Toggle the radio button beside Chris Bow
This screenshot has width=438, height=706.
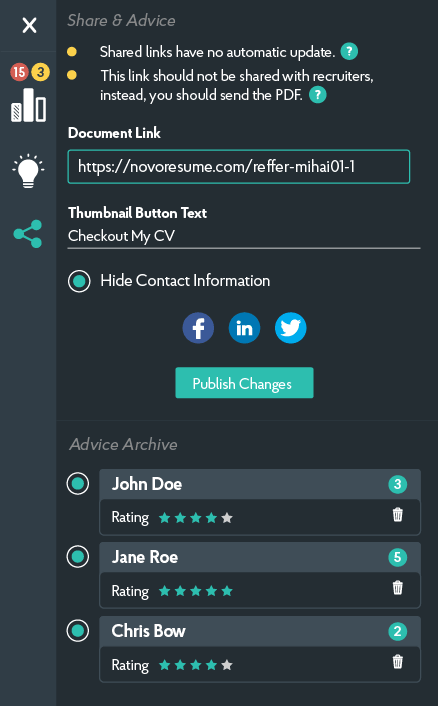coord(78,631)
